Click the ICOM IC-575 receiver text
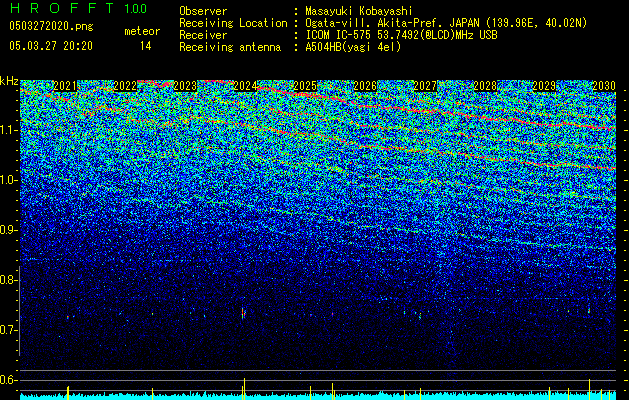The height and width of the screenshot is (400, 629). coord(401,35)
